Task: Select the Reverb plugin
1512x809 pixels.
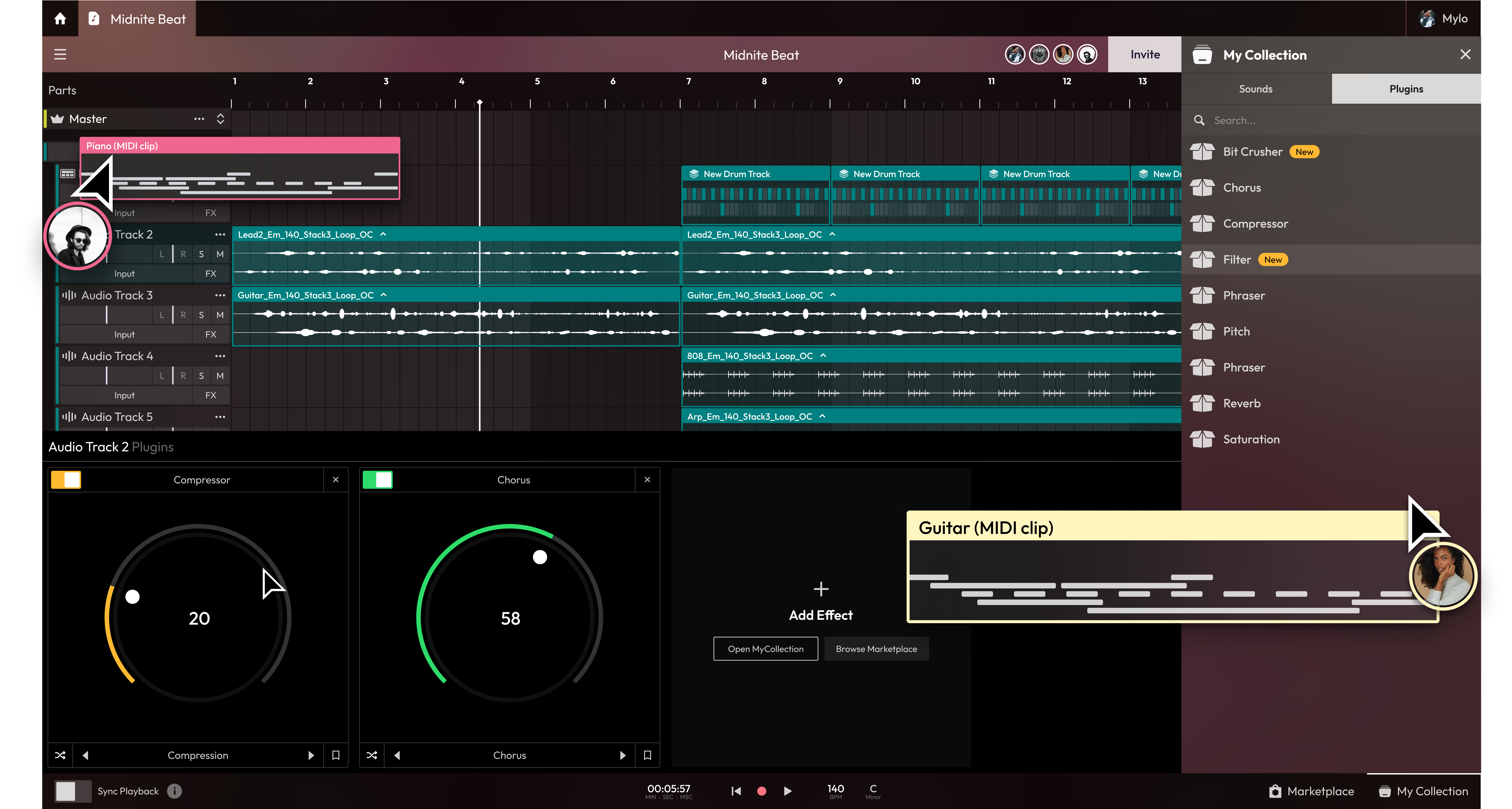Action: (x=1331, y=404)
